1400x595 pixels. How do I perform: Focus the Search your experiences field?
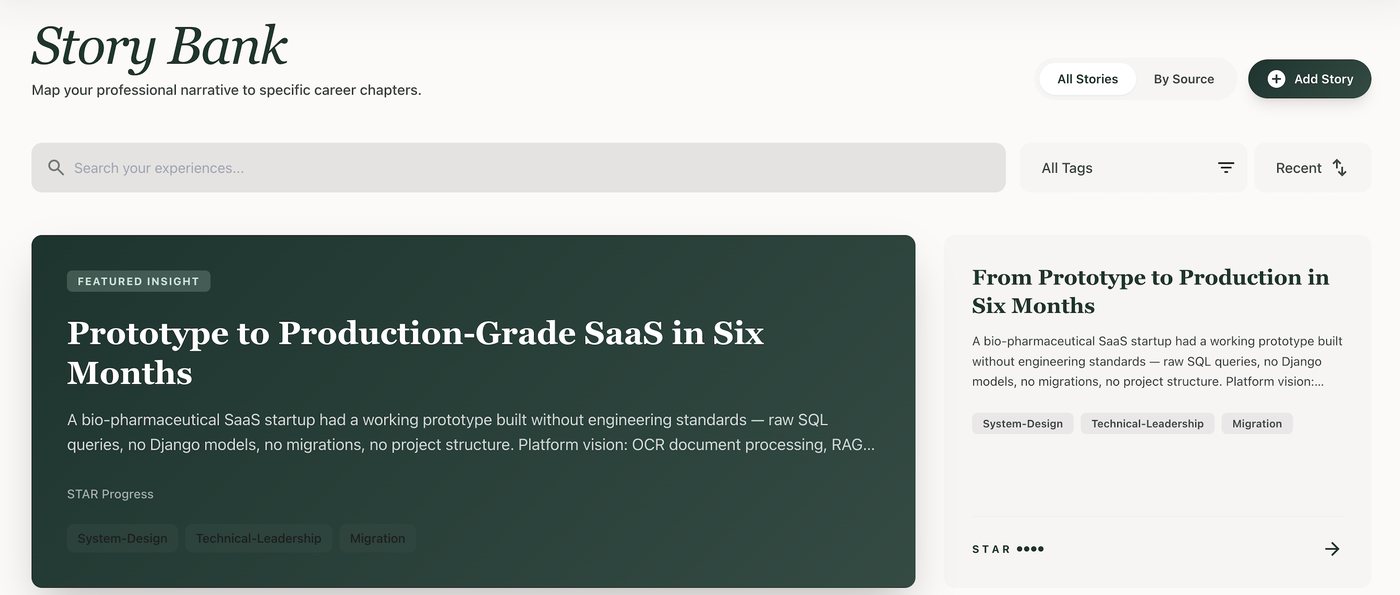[518, 168]
